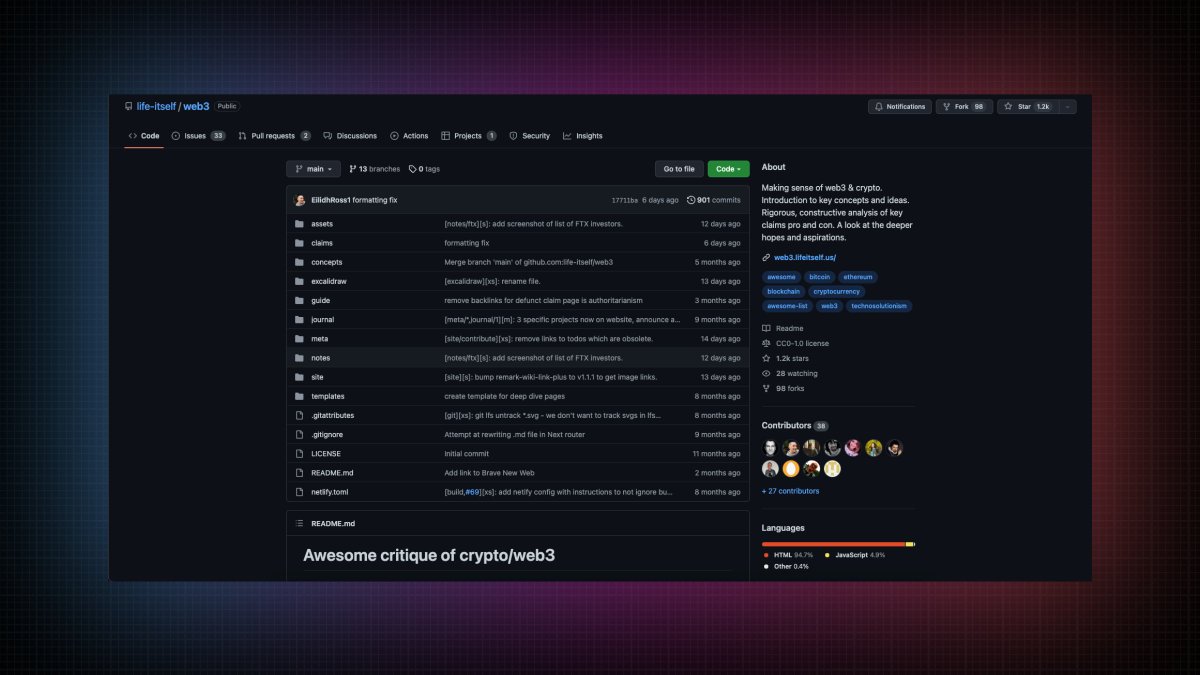
Task: Open the Projects tab
Action: click(469, 136)
